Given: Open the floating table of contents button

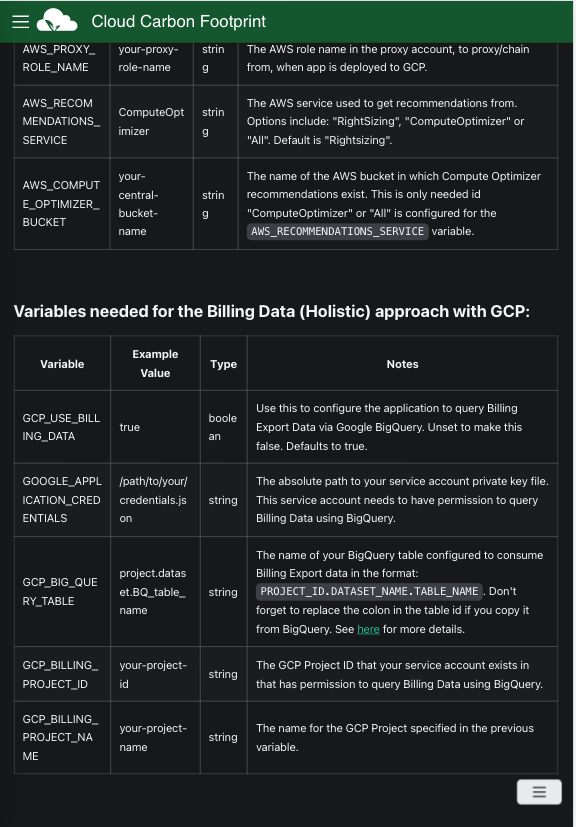Looking at the screenshot, I should pos(539,791).
